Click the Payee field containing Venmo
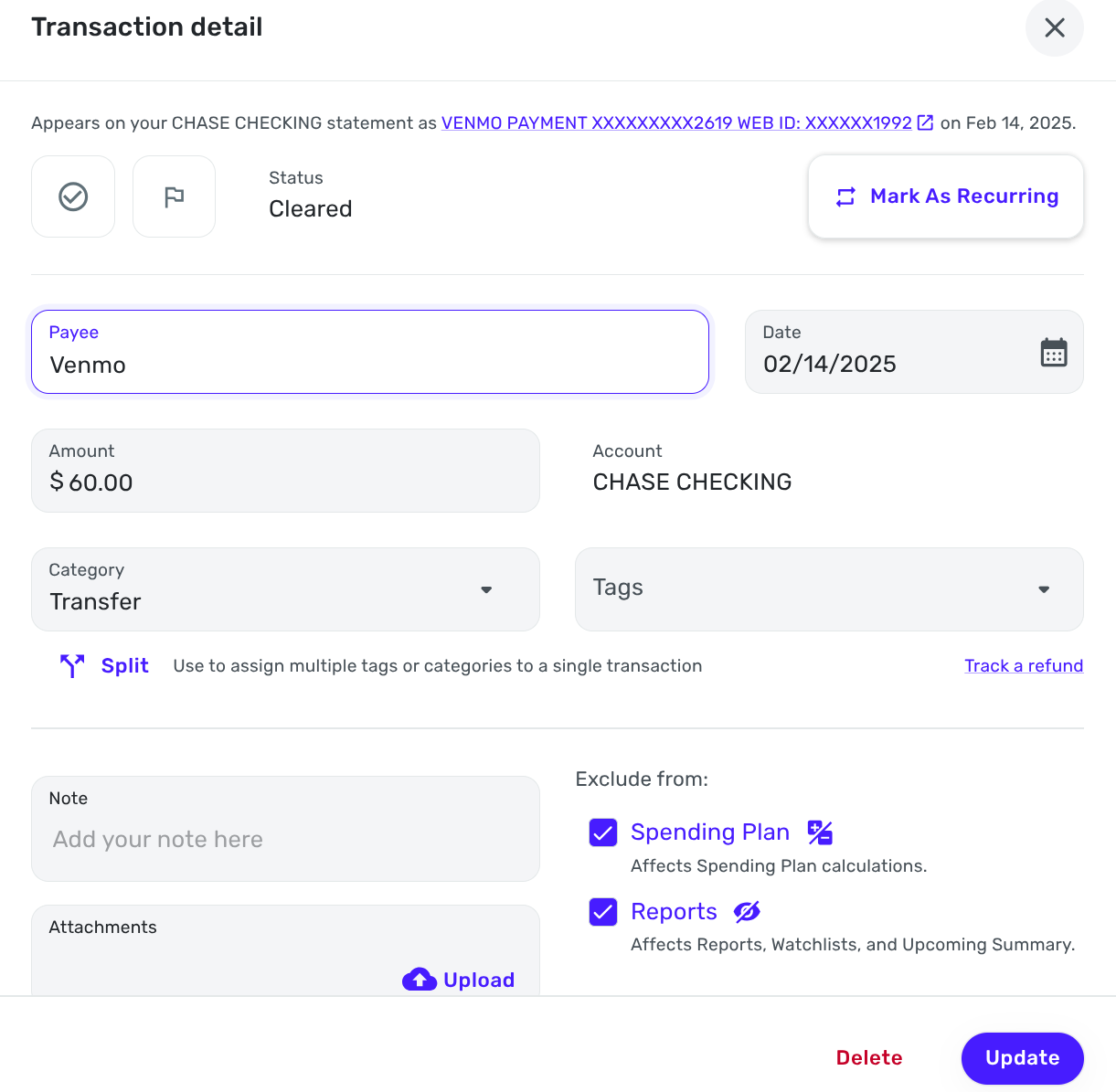Image resolution: width=1116 pixels, height=1092 pixels. click(370, 352)
